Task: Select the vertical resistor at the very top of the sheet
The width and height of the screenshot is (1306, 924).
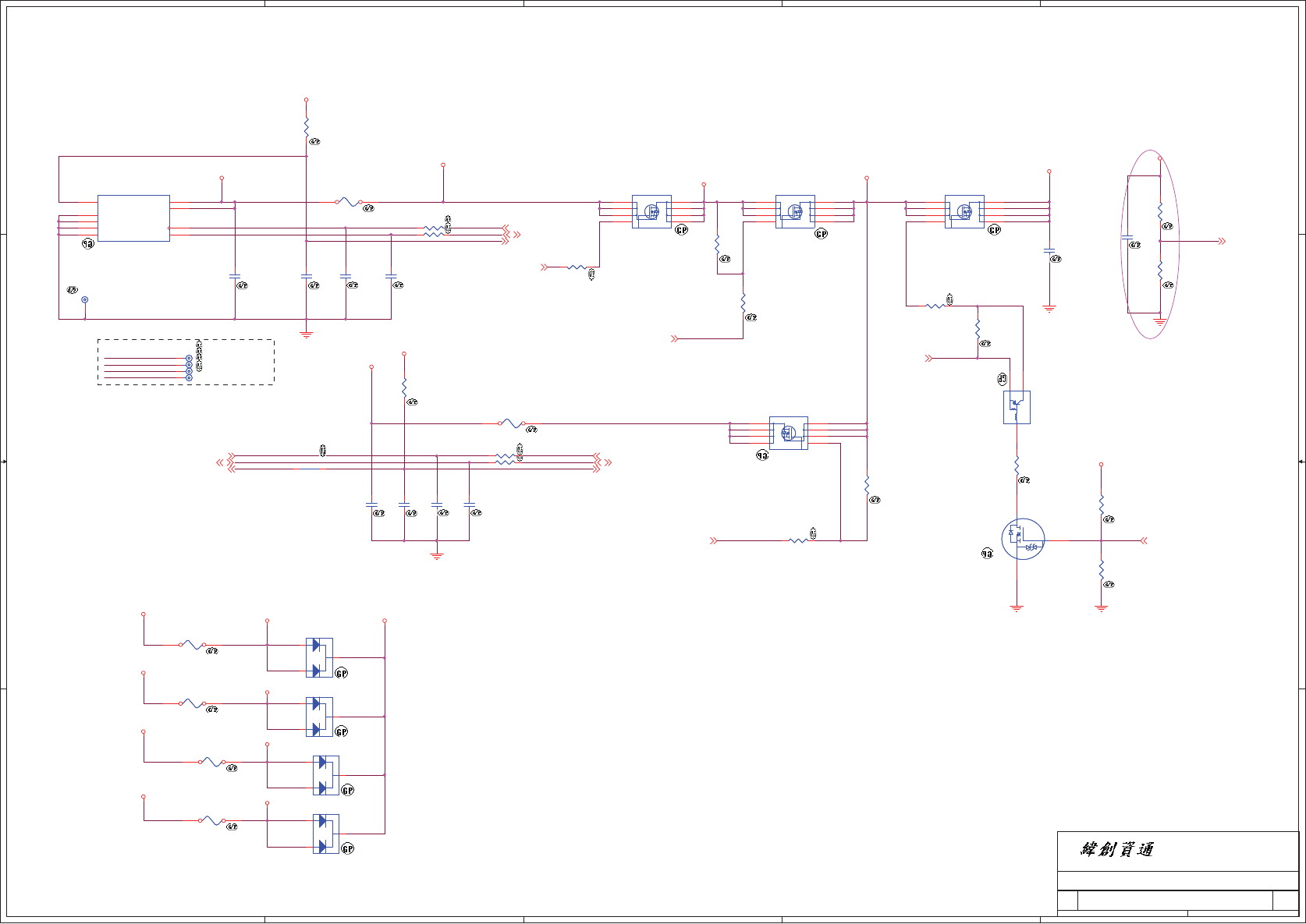Action: coord(307,127)
